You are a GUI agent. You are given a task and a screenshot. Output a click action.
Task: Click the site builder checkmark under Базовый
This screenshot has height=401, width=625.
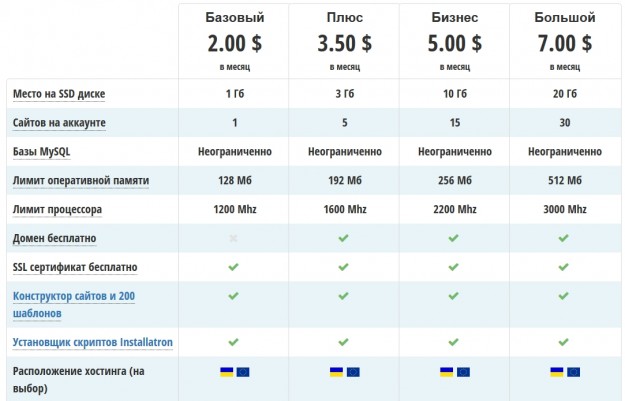(234, 297)
